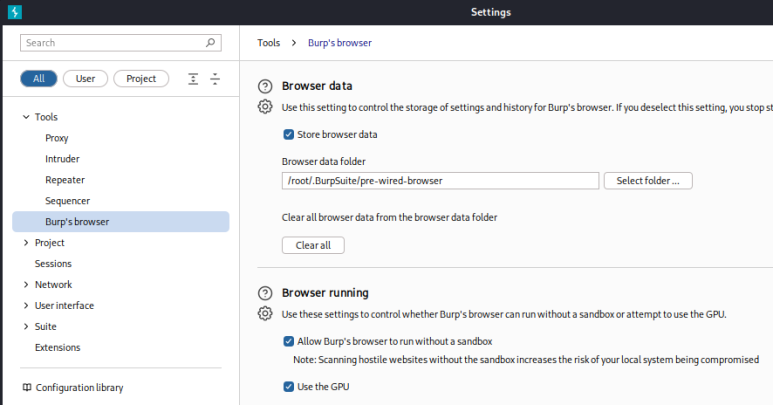Expand the Project tree node
The width and height of the screenshot is (773, 405).
click(26, 242)
